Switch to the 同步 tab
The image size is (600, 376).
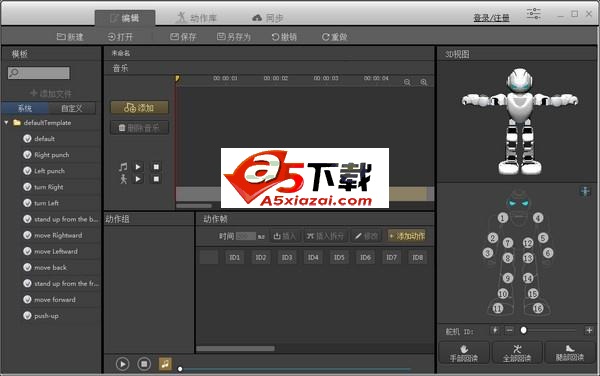click(x=268, y=18)
